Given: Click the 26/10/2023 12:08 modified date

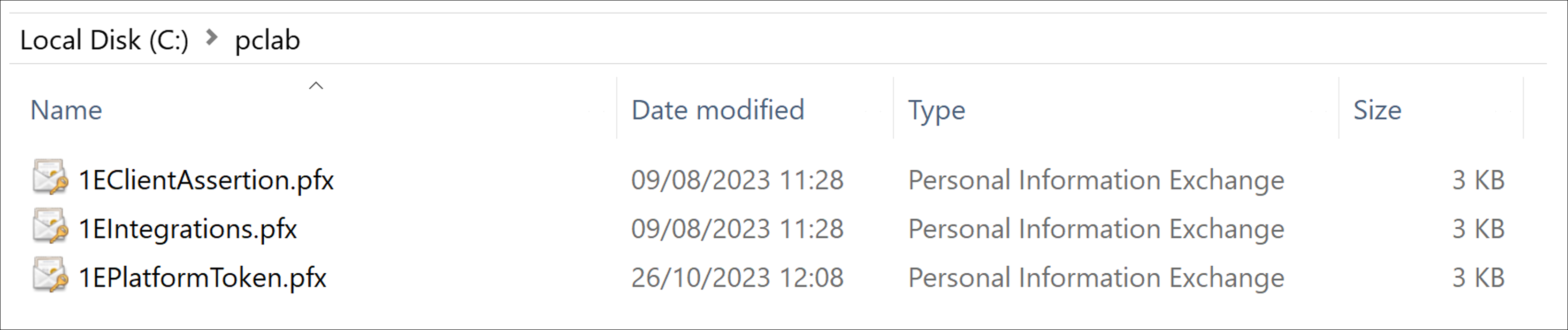Looking at the screenshot, I should tap(737, 278).
